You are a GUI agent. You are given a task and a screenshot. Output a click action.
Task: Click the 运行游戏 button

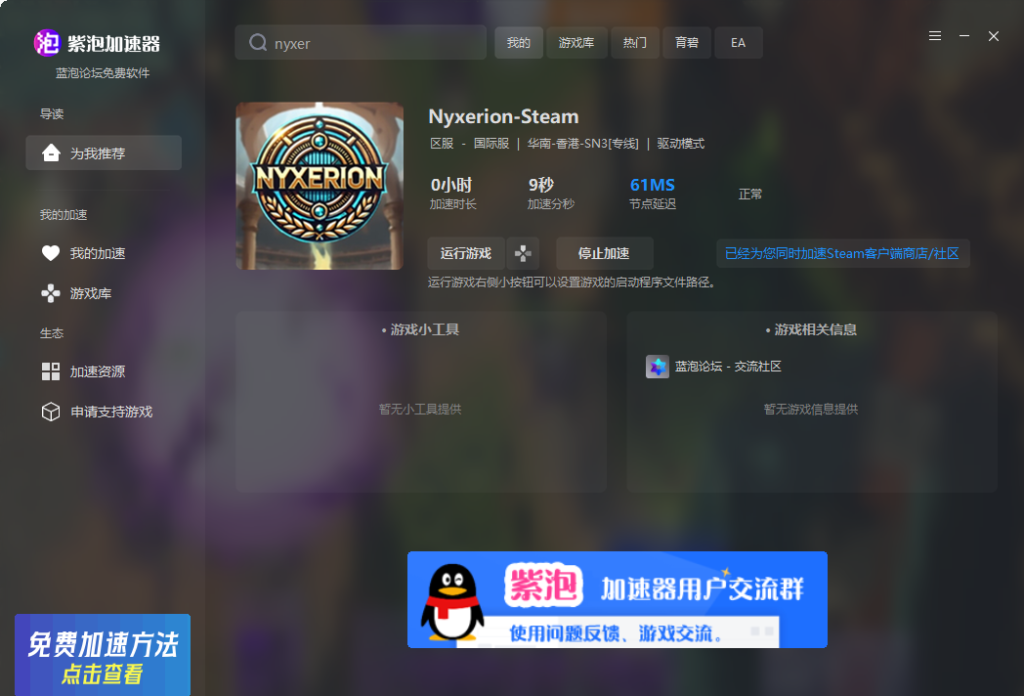pyautogui.click(x=466, y=253)
